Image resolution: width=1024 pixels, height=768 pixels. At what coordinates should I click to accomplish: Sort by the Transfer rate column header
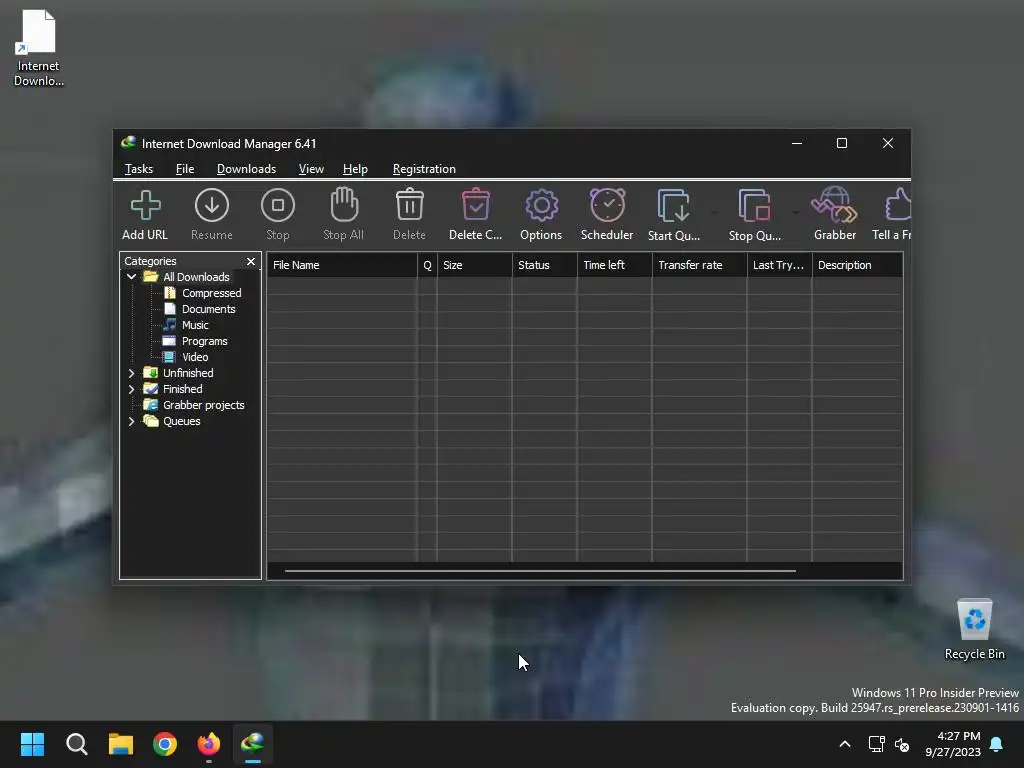coord(699,265)
